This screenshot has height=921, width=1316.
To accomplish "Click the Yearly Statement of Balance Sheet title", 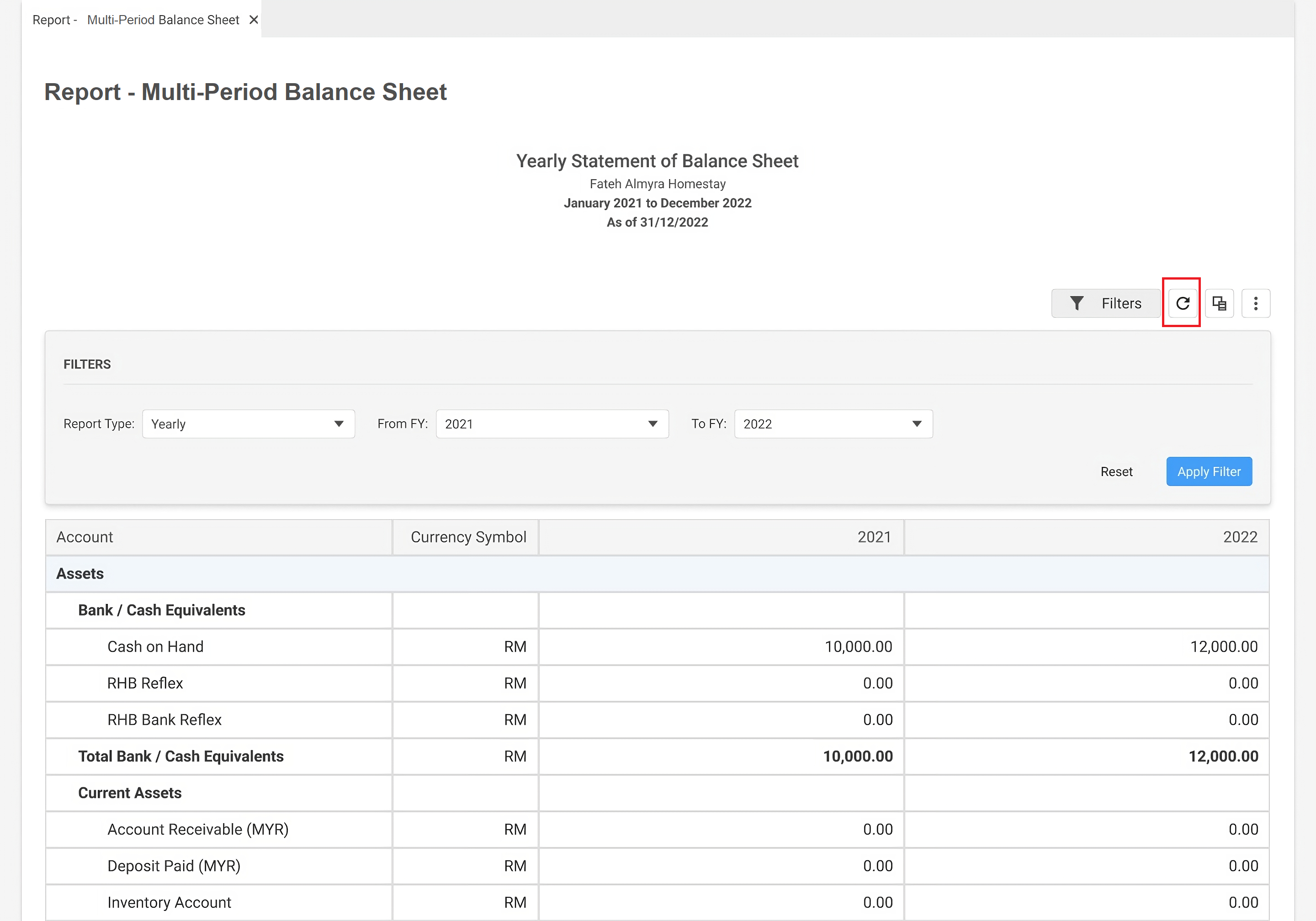I will (x=658, y=161).
